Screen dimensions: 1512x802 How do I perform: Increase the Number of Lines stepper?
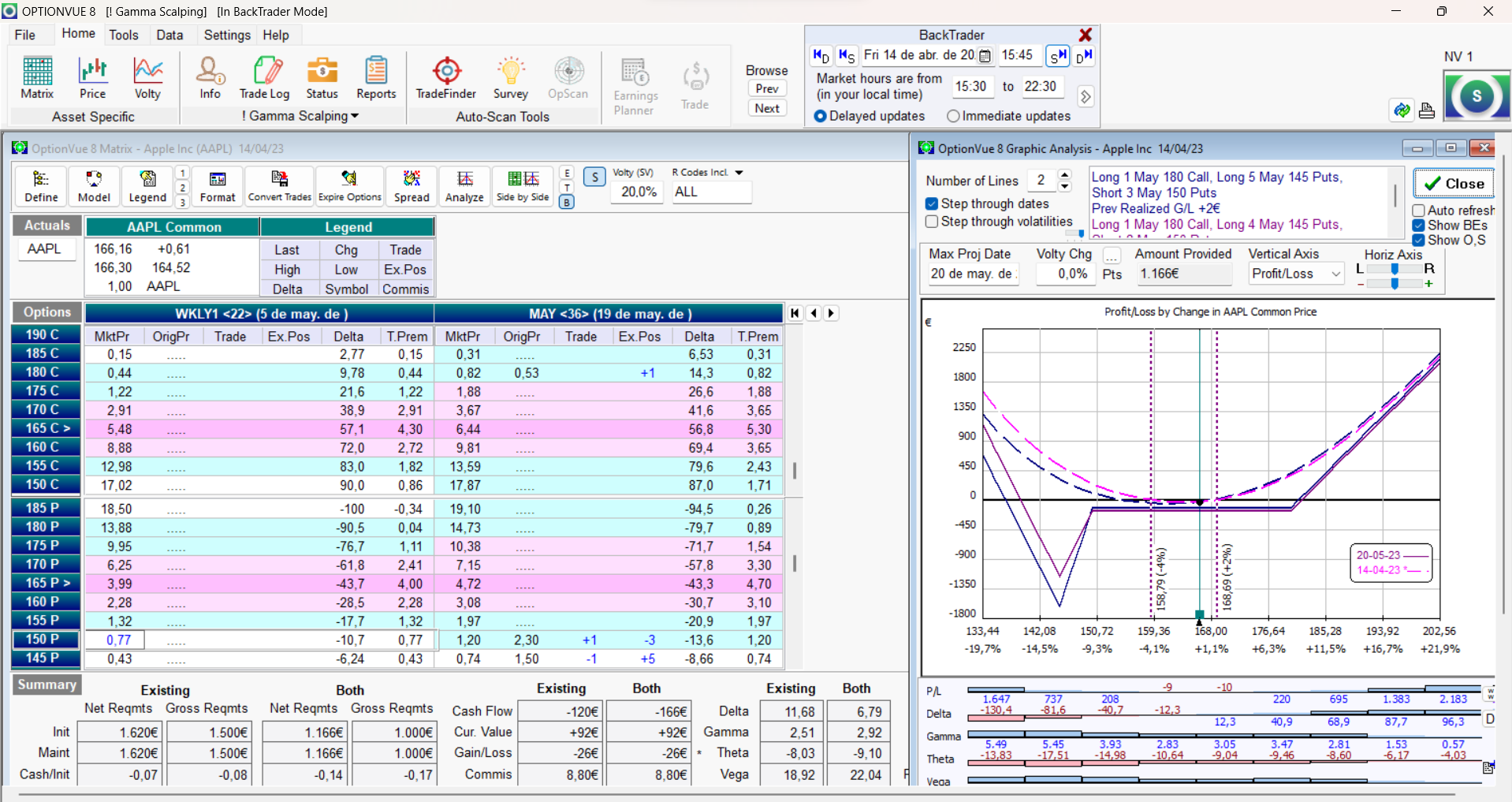(1065, 175)
